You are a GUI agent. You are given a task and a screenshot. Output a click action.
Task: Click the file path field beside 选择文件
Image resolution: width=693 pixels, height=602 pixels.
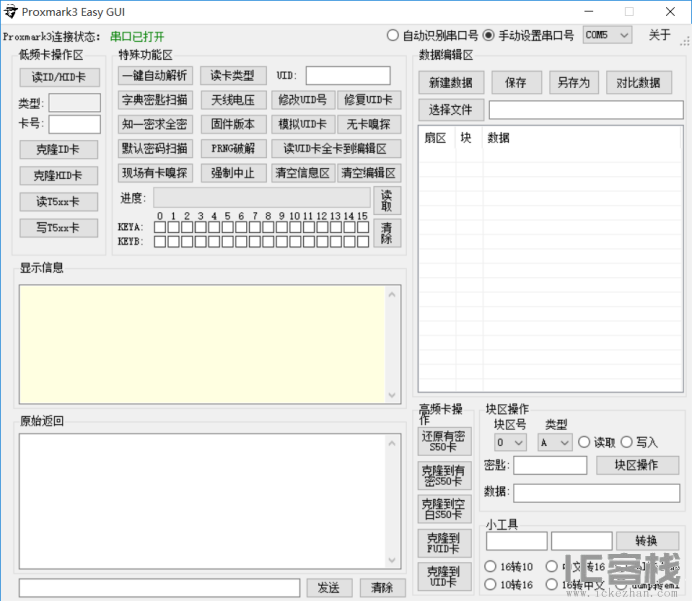pyautogui.click(x=586, y=110)
